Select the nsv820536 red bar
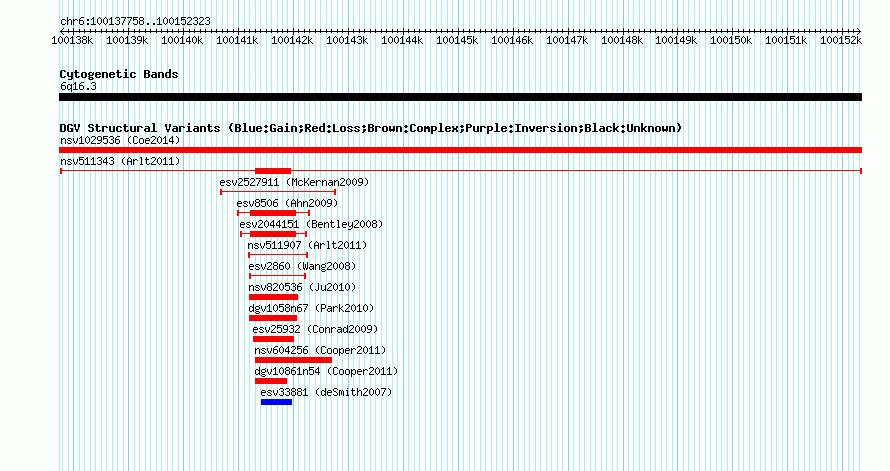Screen dimensions: 890x471 pos(274,297)
